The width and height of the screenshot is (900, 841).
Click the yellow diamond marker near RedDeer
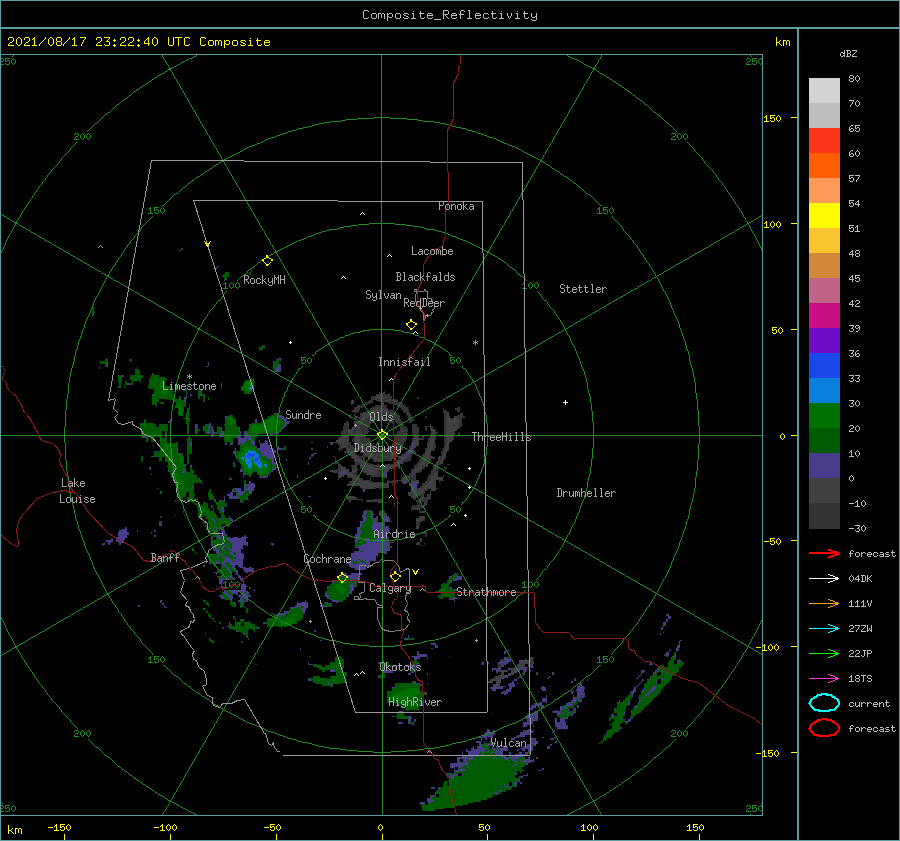[x=411, y=325]
